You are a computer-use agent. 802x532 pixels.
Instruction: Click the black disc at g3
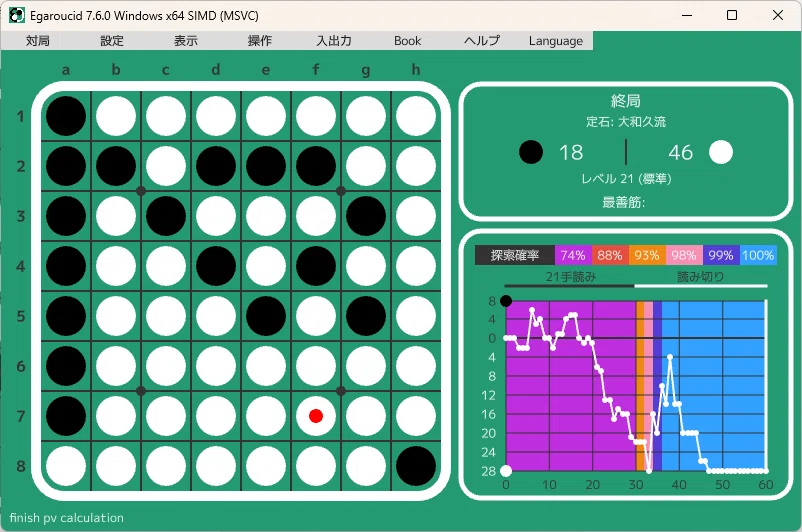click(x=366, y=216)
